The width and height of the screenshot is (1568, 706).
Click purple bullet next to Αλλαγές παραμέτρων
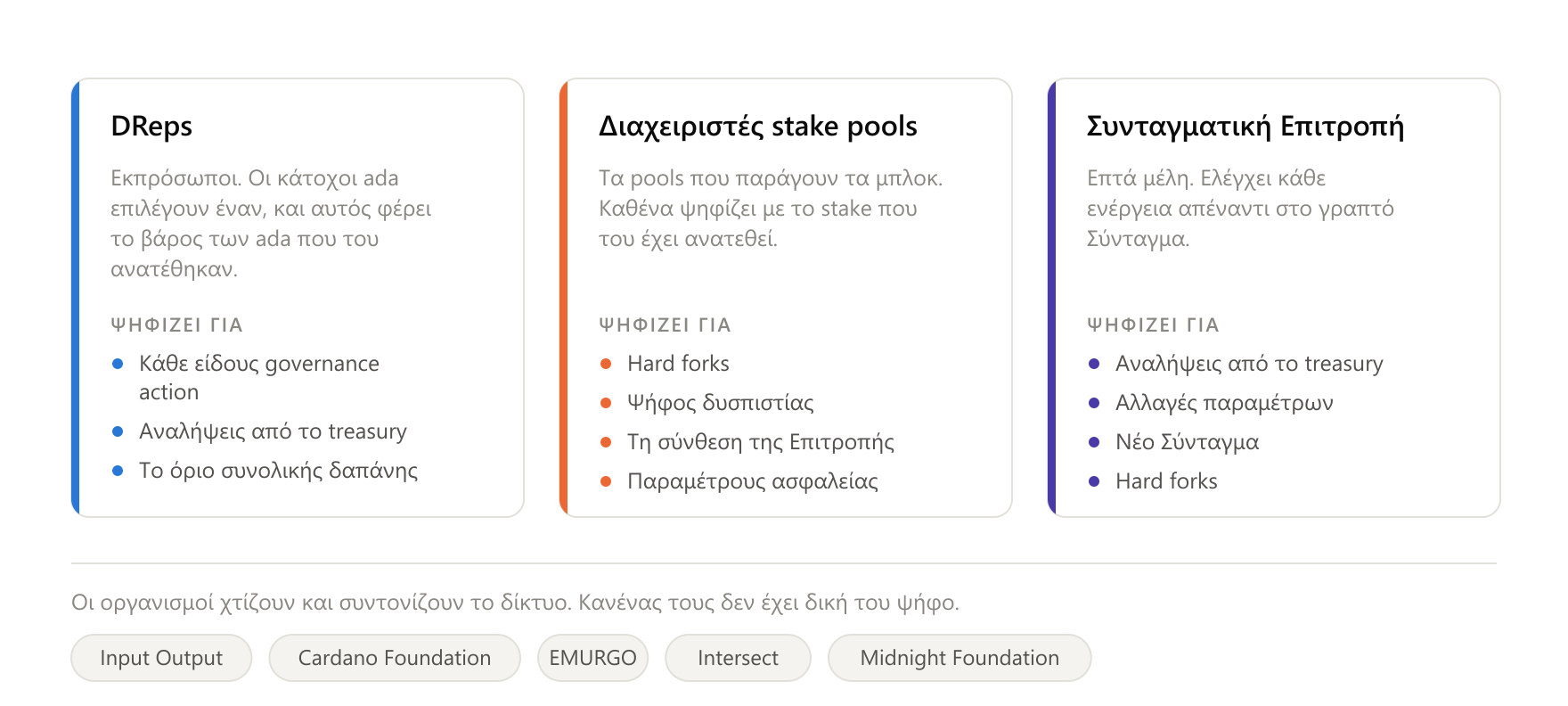(1094, 403)
